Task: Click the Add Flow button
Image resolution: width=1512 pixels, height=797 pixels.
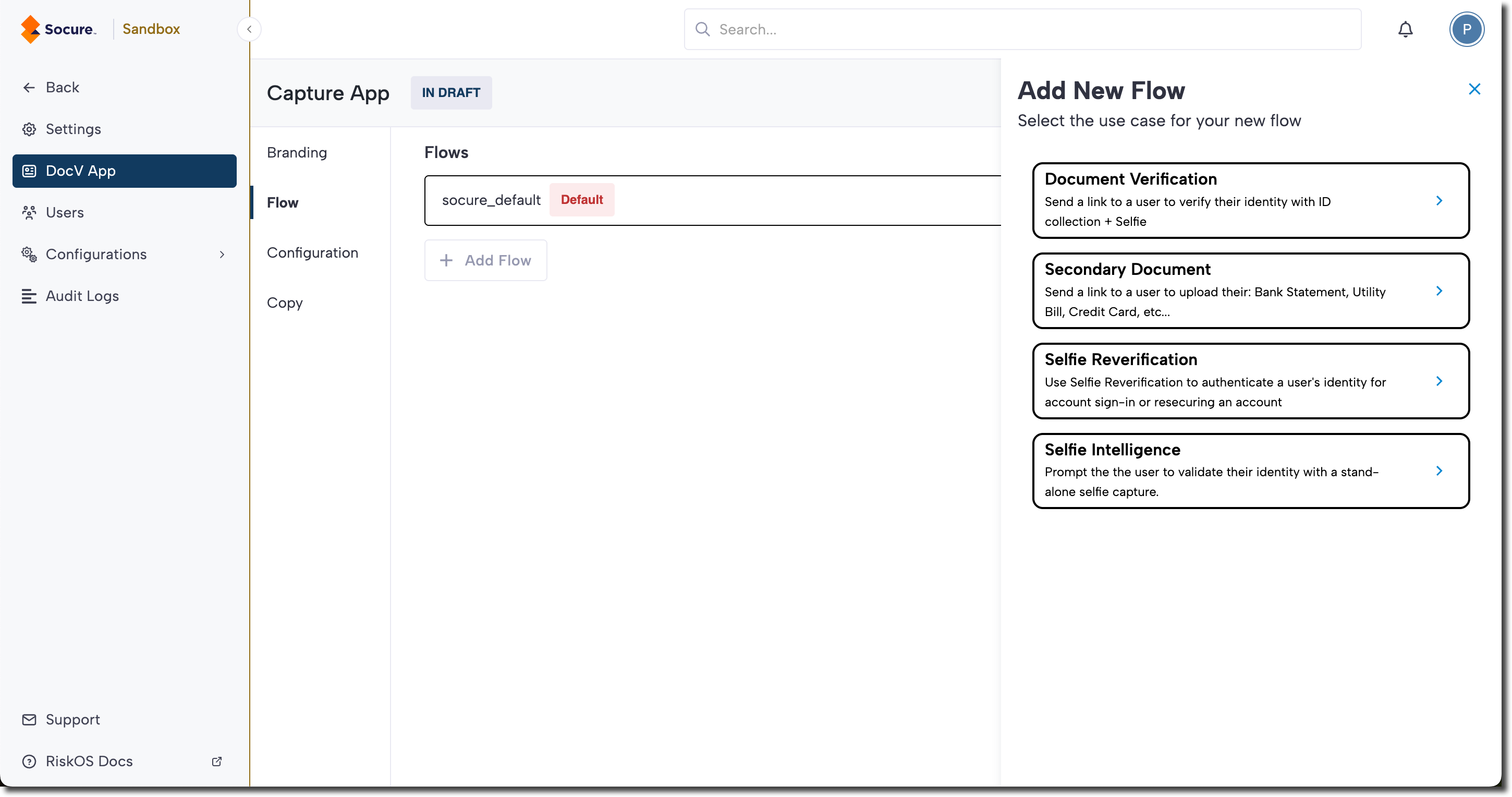Action: (485, 260)
